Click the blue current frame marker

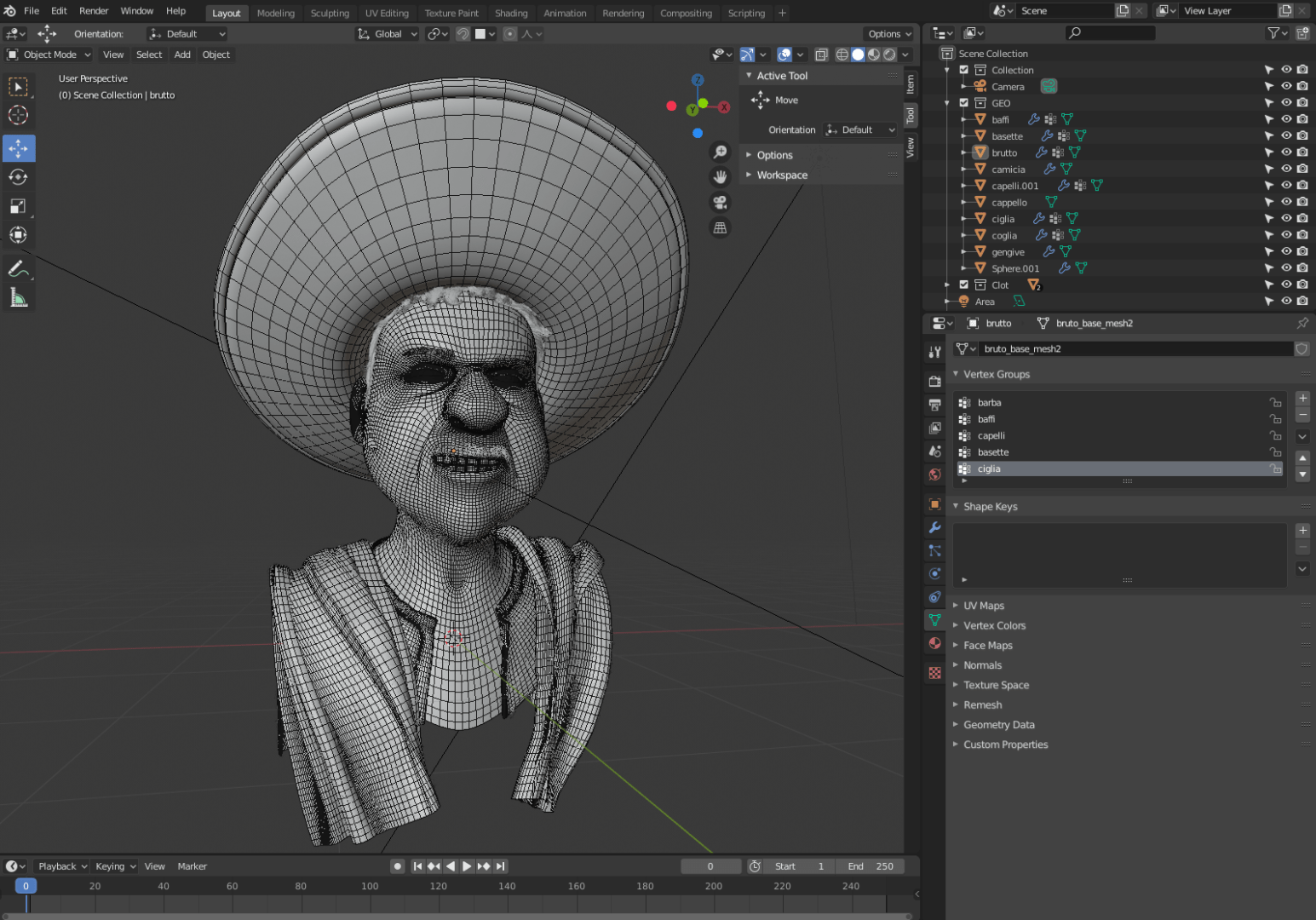pyautogui.click(x=26, y=886)
